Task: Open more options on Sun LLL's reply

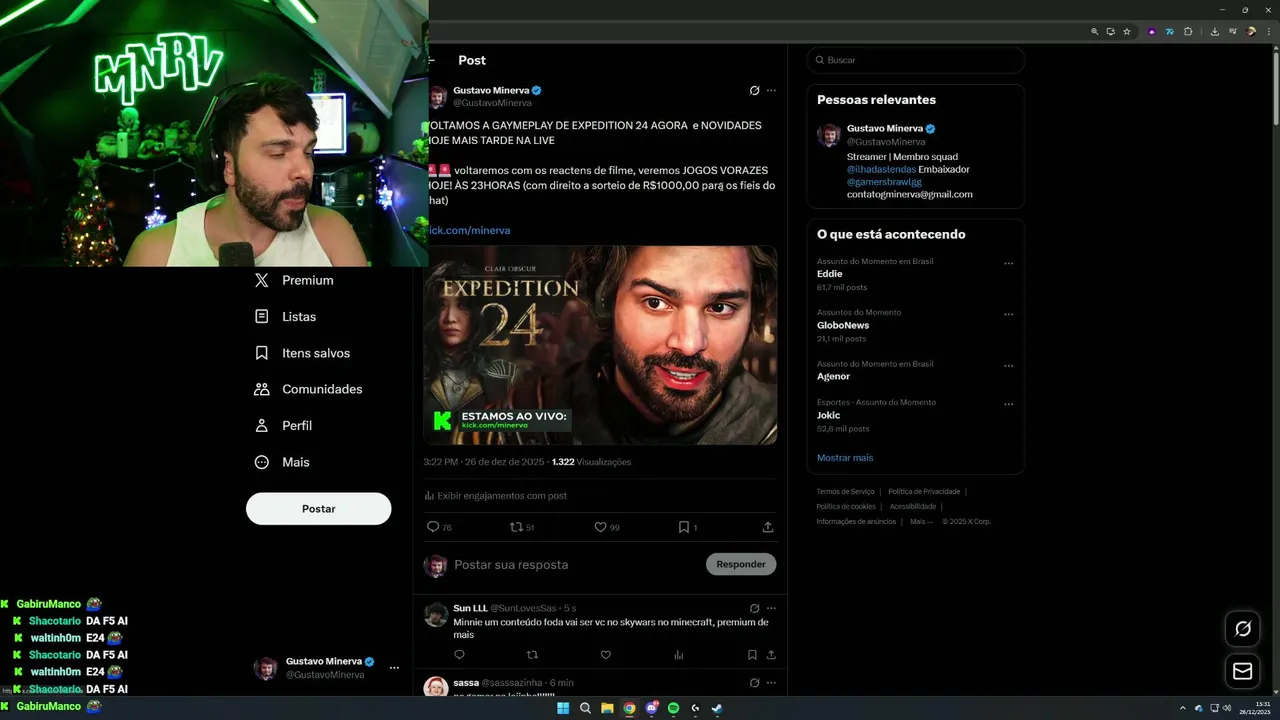Action: (771, 608)
